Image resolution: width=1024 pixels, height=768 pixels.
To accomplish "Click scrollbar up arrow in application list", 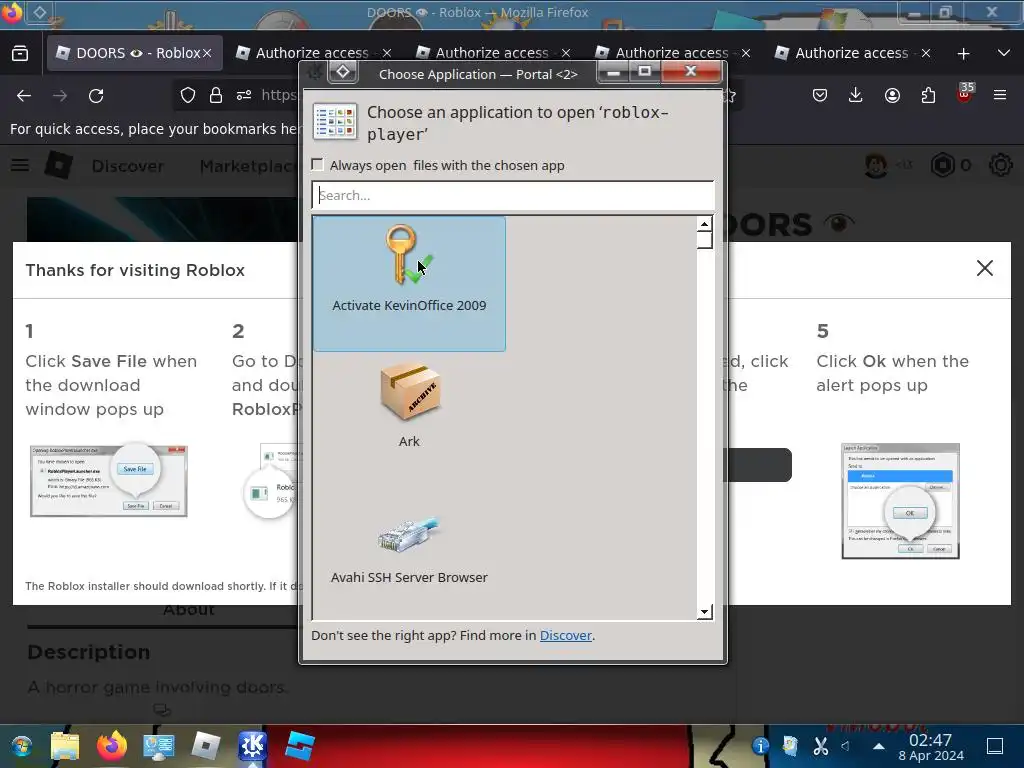I will (704, 224).
